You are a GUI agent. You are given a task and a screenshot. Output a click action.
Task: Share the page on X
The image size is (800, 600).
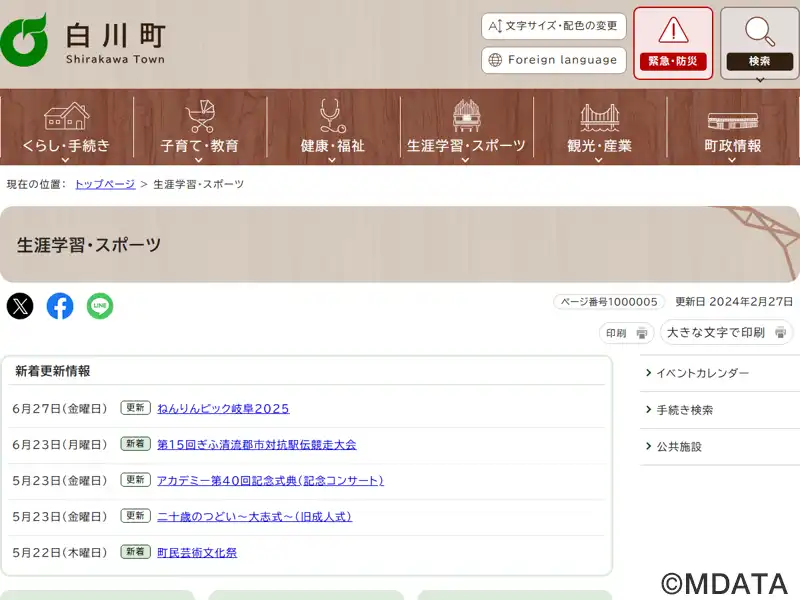tap(20, 306)
